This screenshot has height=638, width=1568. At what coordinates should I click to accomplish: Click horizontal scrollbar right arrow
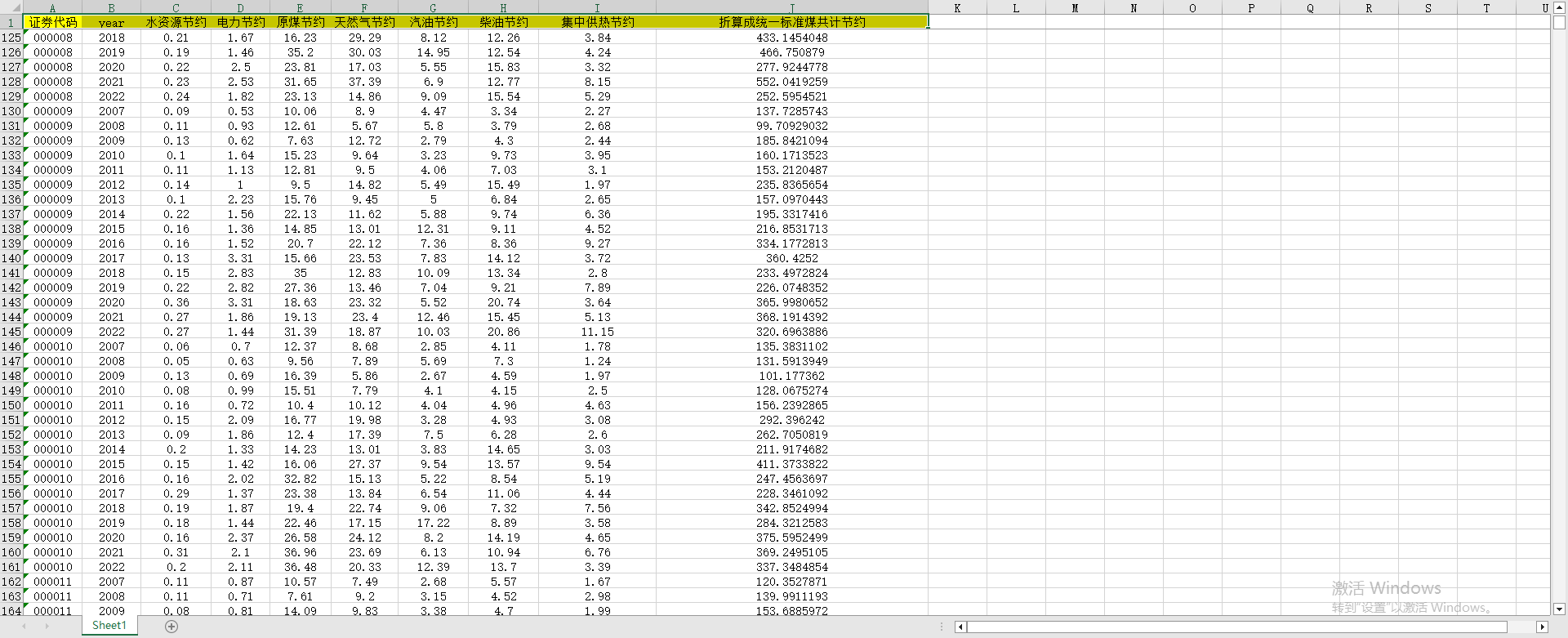(1542, 627)
